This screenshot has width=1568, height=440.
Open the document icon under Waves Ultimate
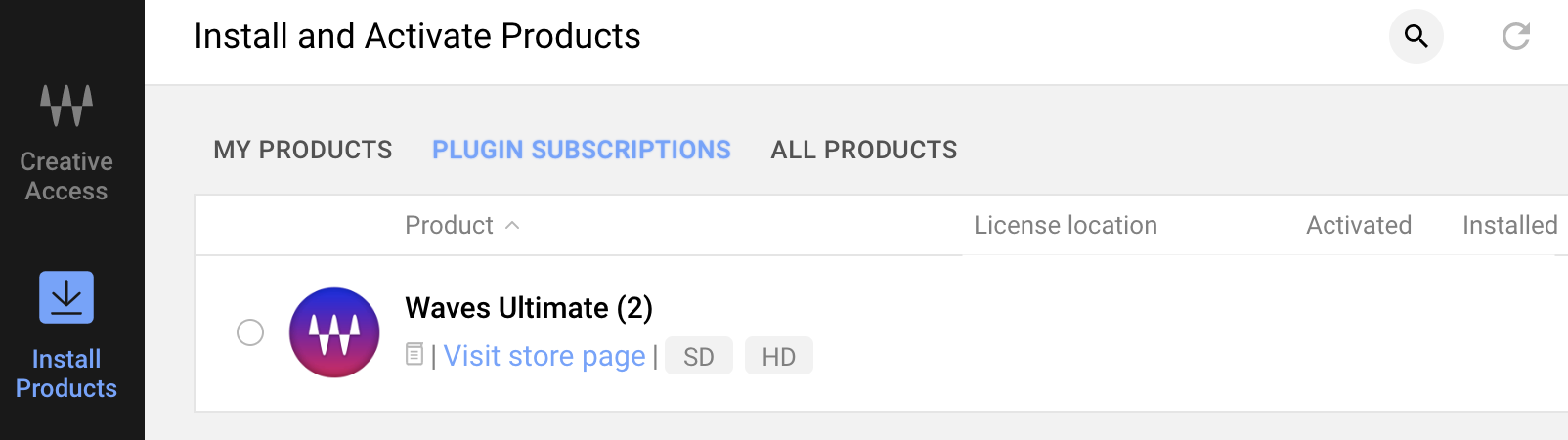click(x=414, y=355)
